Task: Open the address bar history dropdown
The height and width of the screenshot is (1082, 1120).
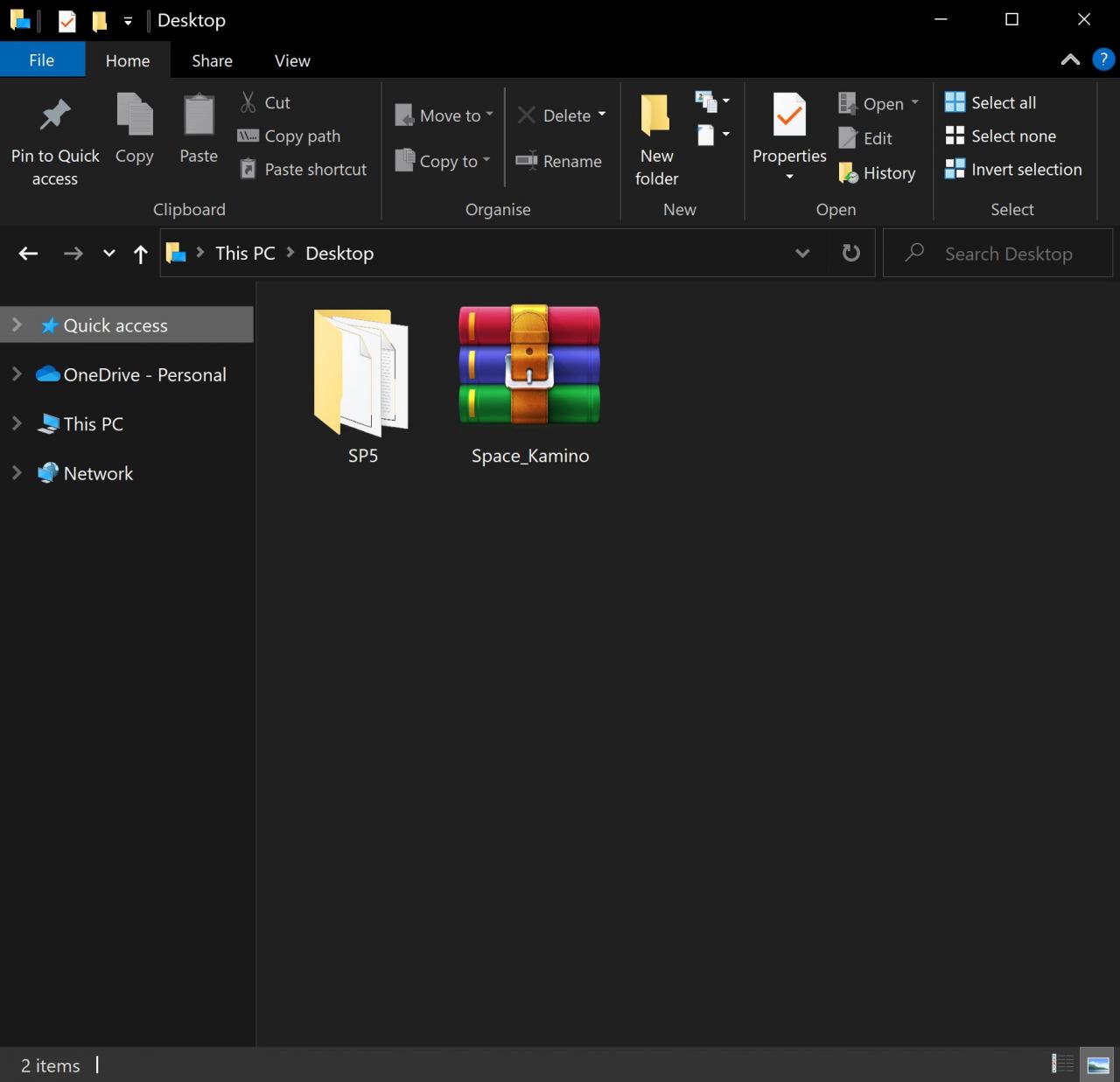Action: (x=801, y=254)
